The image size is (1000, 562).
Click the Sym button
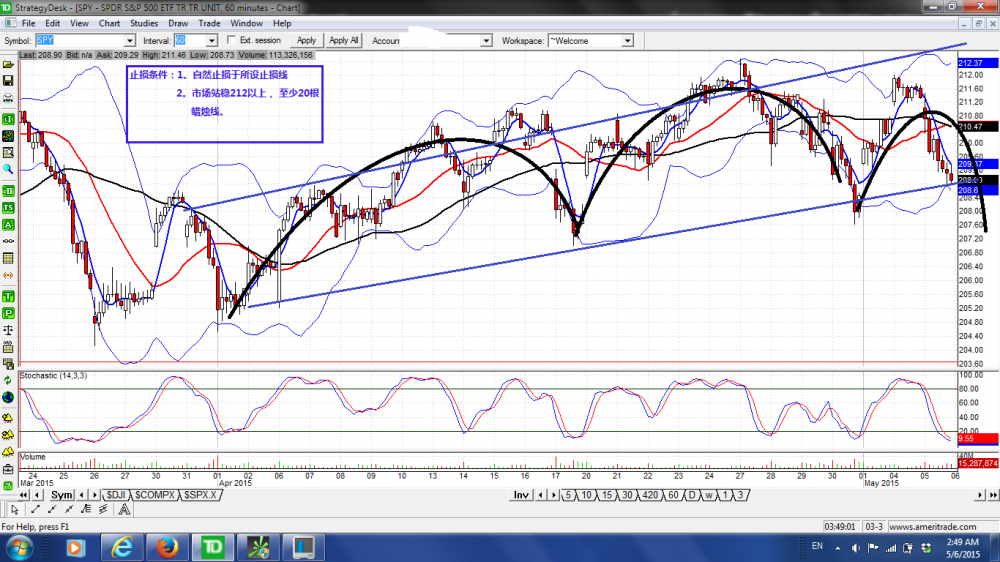tap(62, 495)
